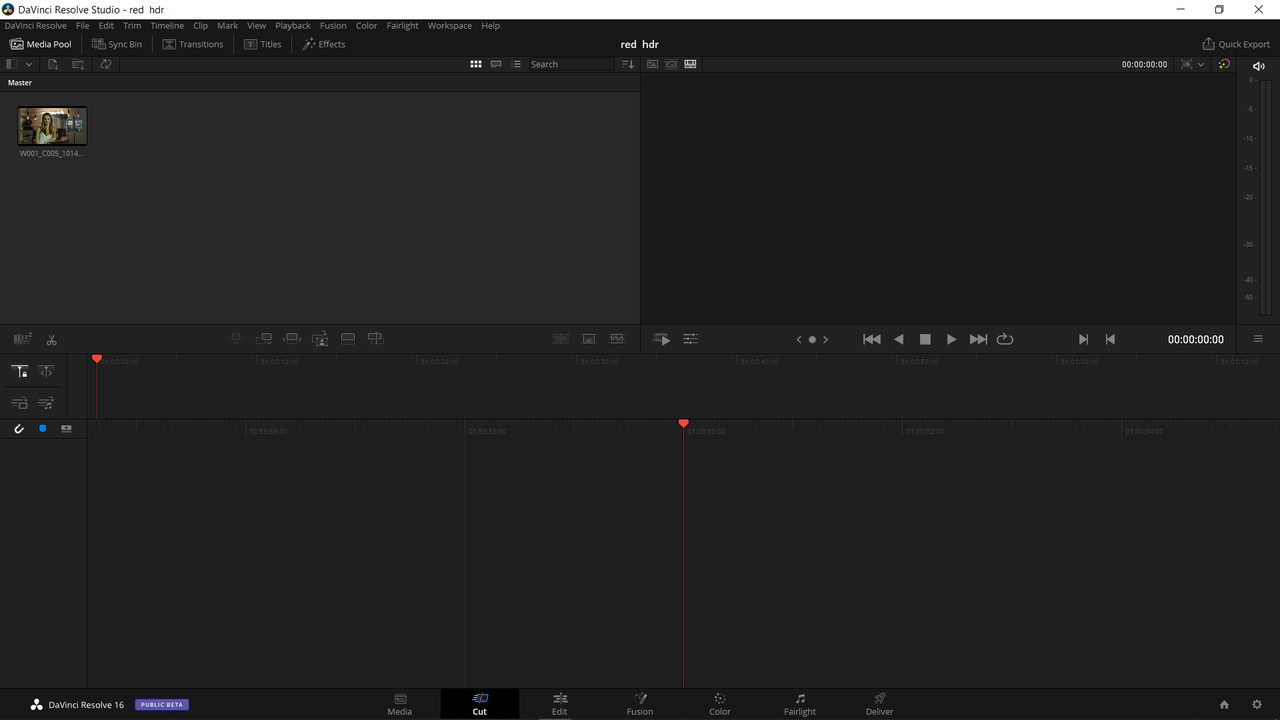Open the Workspace menu
The width and height of the screenshot is (1280, 720).
pos(450,26)
